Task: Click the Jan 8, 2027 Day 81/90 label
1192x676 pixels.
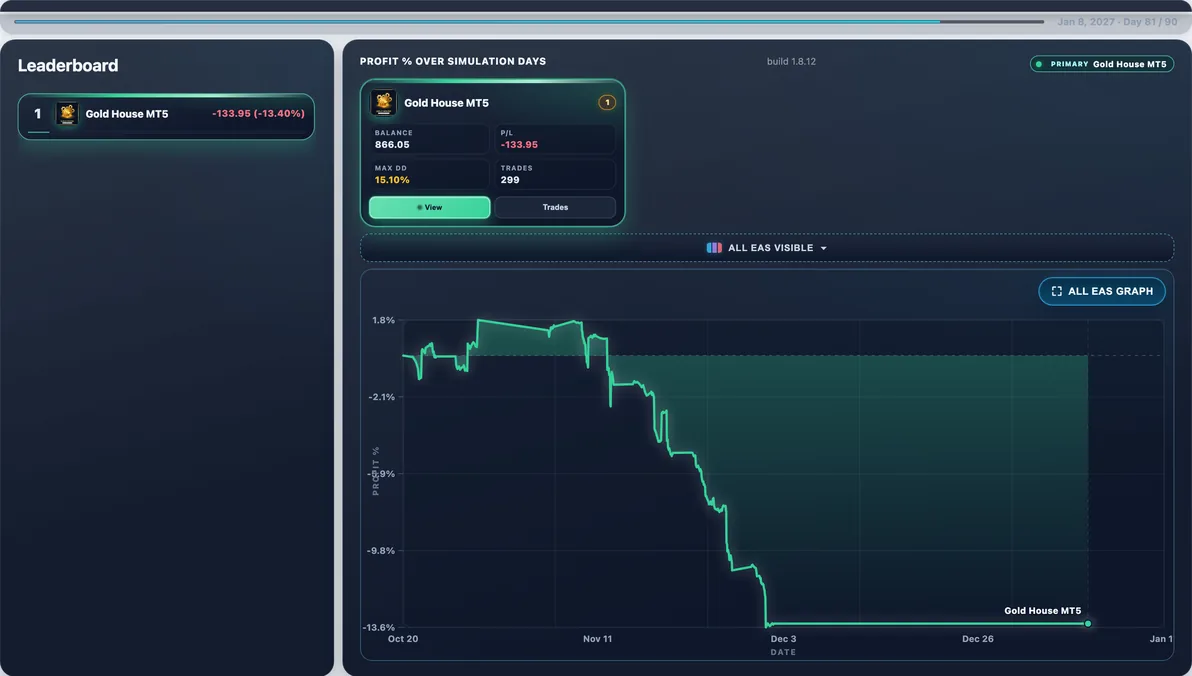Action: 1117,22
